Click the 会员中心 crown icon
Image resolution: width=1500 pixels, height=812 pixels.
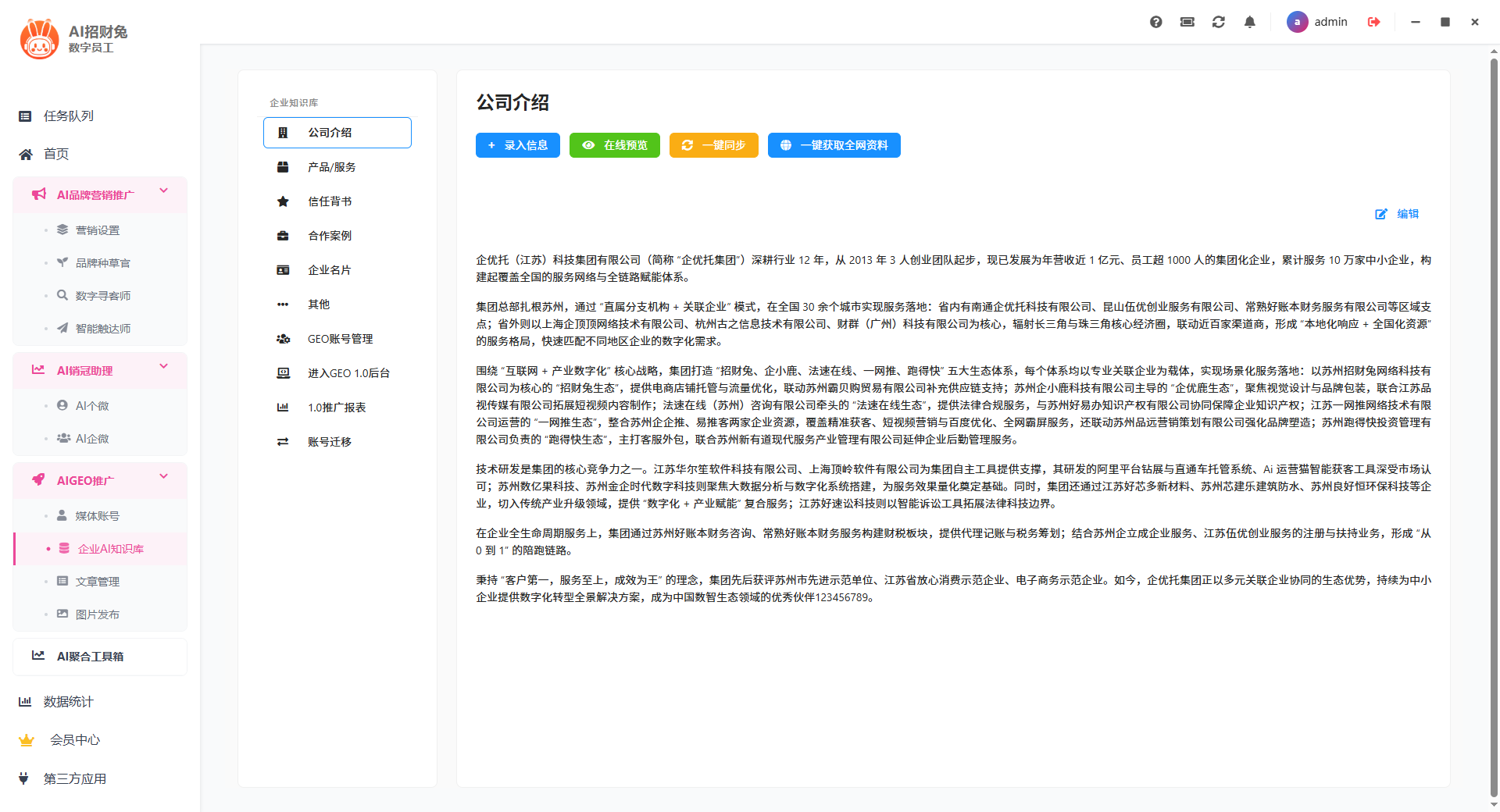(26, 739)
